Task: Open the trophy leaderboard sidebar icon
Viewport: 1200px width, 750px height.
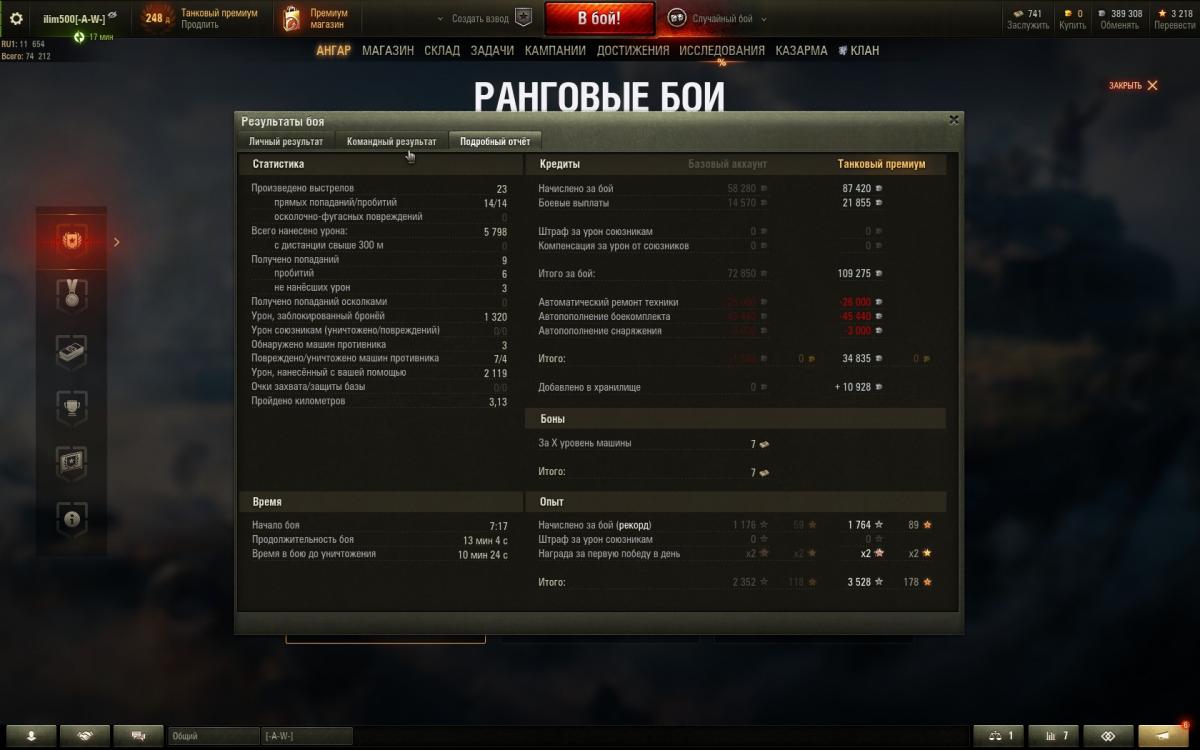Action: [x=72, y=407]
